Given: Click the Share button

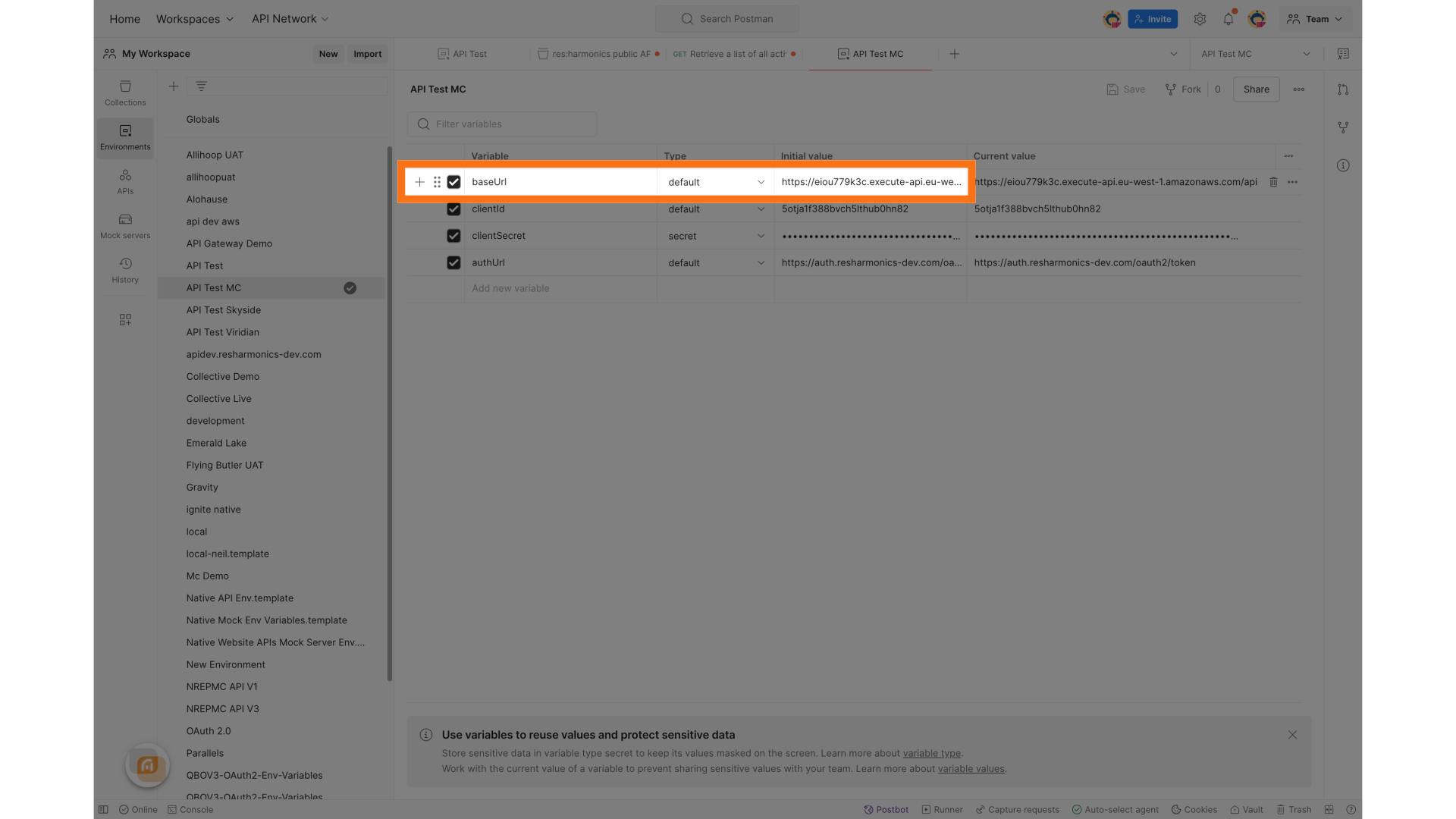Looking at the screenshot, I should pos(1256,89).
